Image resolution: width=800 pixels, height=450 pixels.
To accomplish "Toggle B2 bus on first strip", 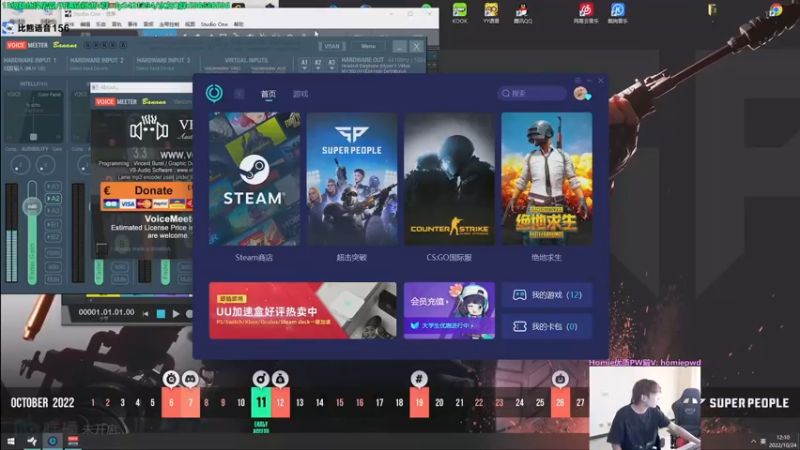I will [53, 237].
